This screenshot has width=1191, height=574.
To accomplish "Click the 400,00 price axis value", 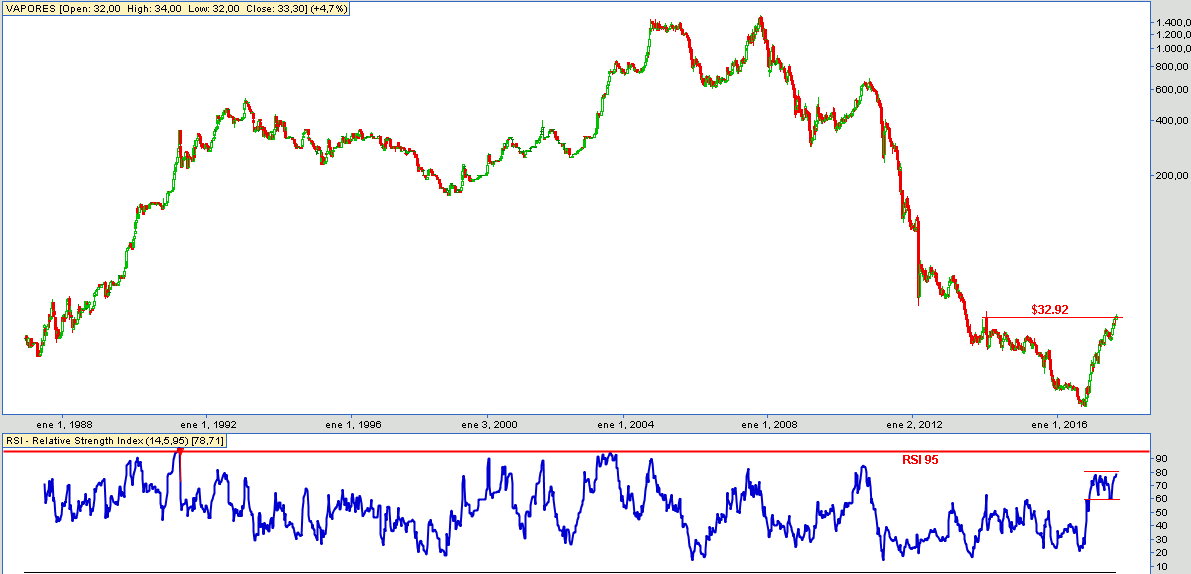I will tap(1172, 121).
